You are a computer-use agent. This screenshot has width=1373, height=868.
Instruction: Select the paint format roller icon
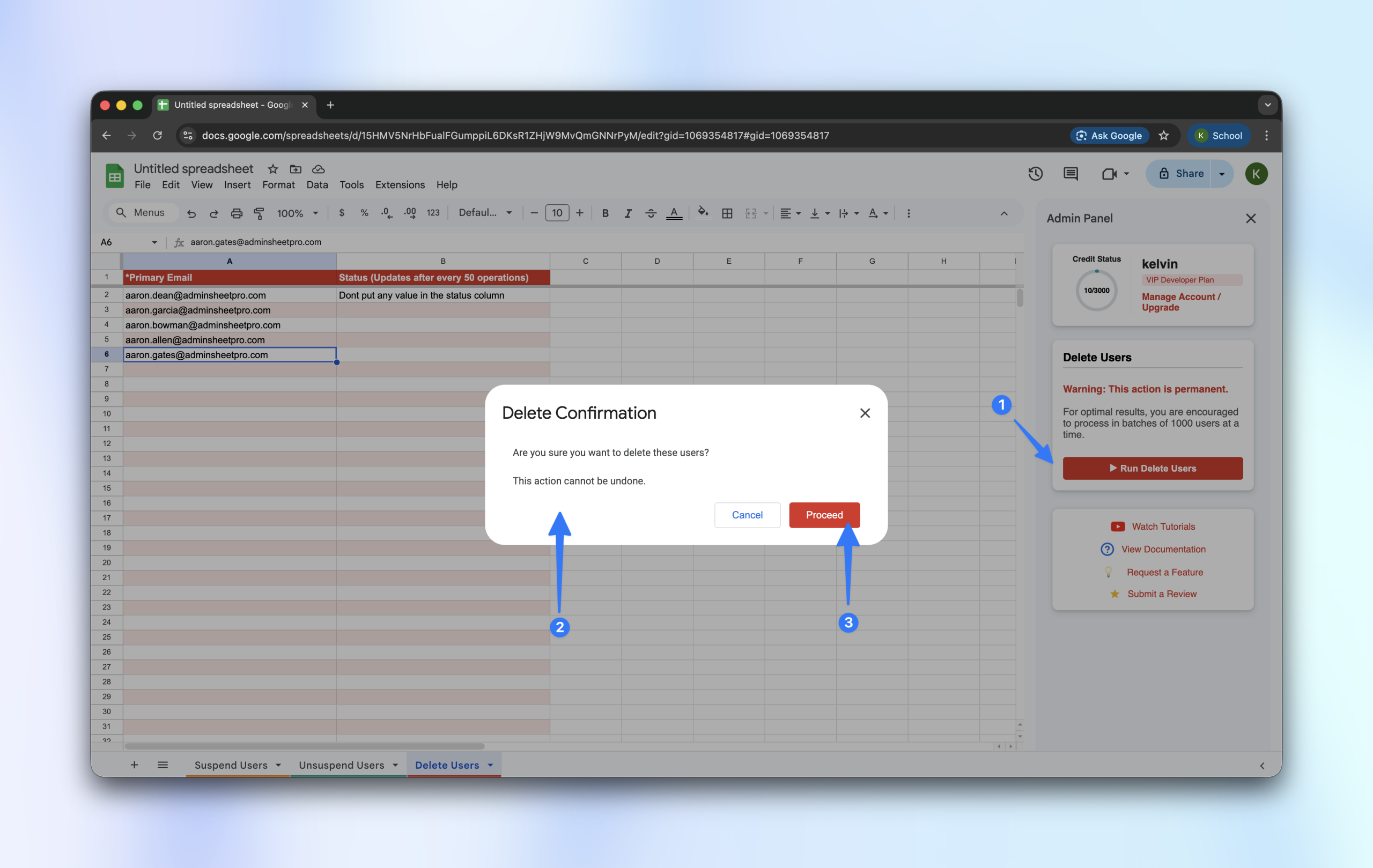tap(259, 213)
